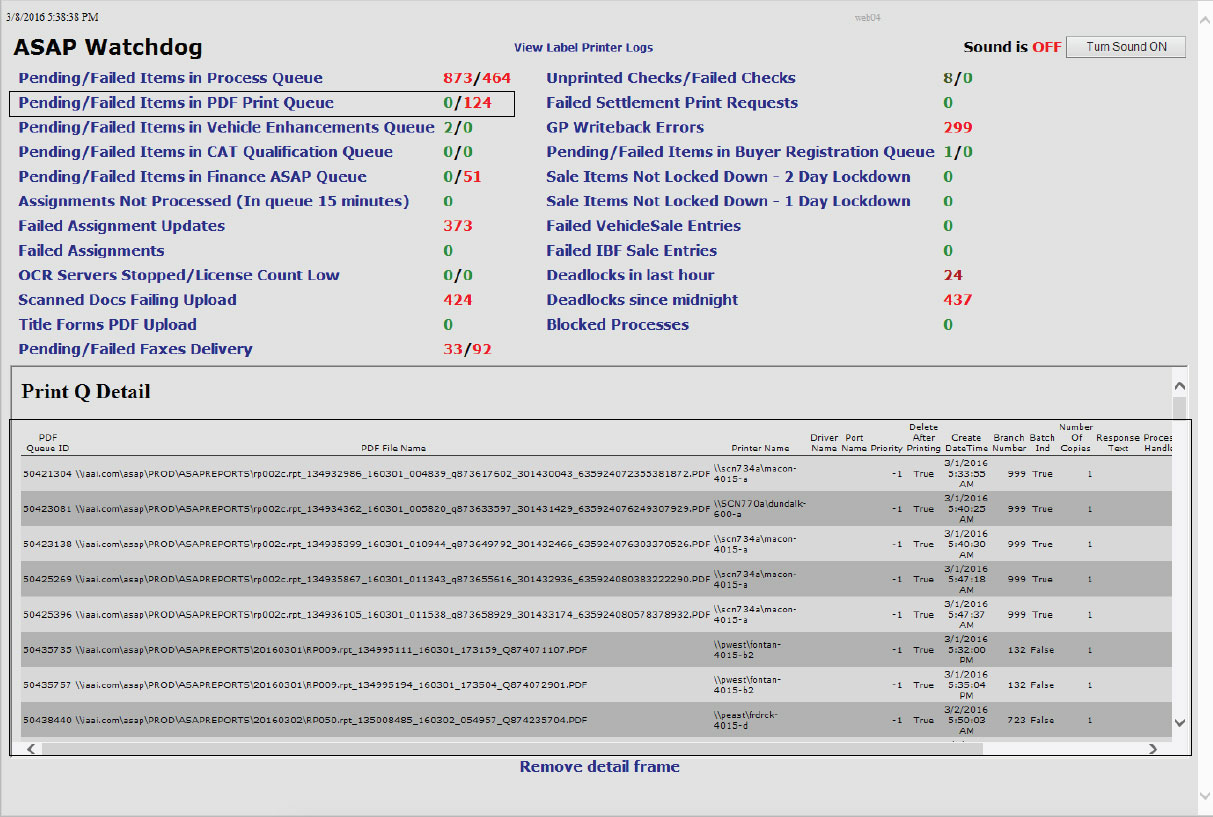Open Unprinted Checks/Failed Checks details
Viewport: 1213px width, 817px height.
671,78
